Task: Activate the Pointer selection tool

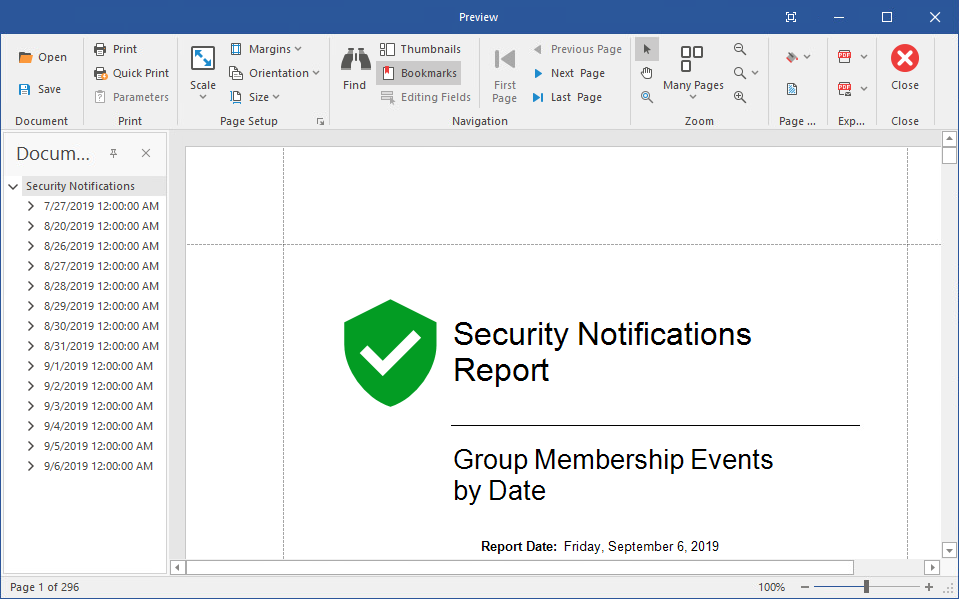Action: click(x=647, y=49)
